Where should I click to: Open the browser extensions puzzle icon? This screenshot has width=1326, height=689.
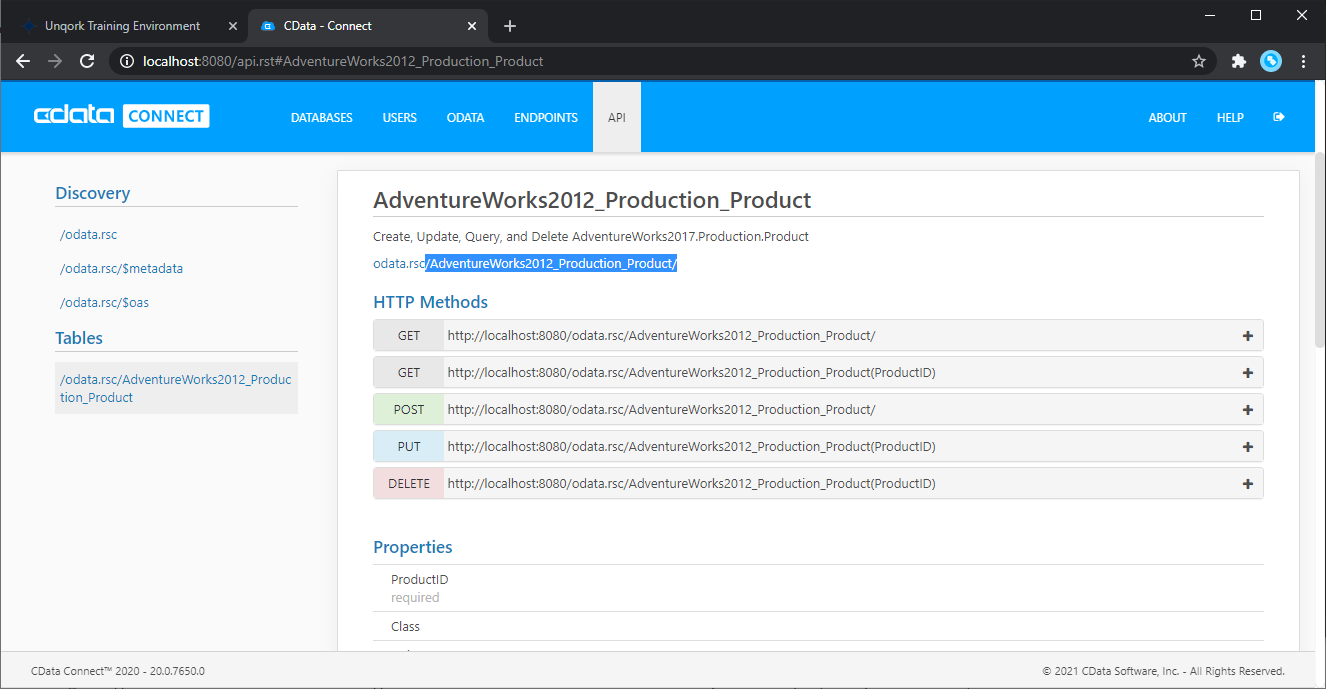1239,61
